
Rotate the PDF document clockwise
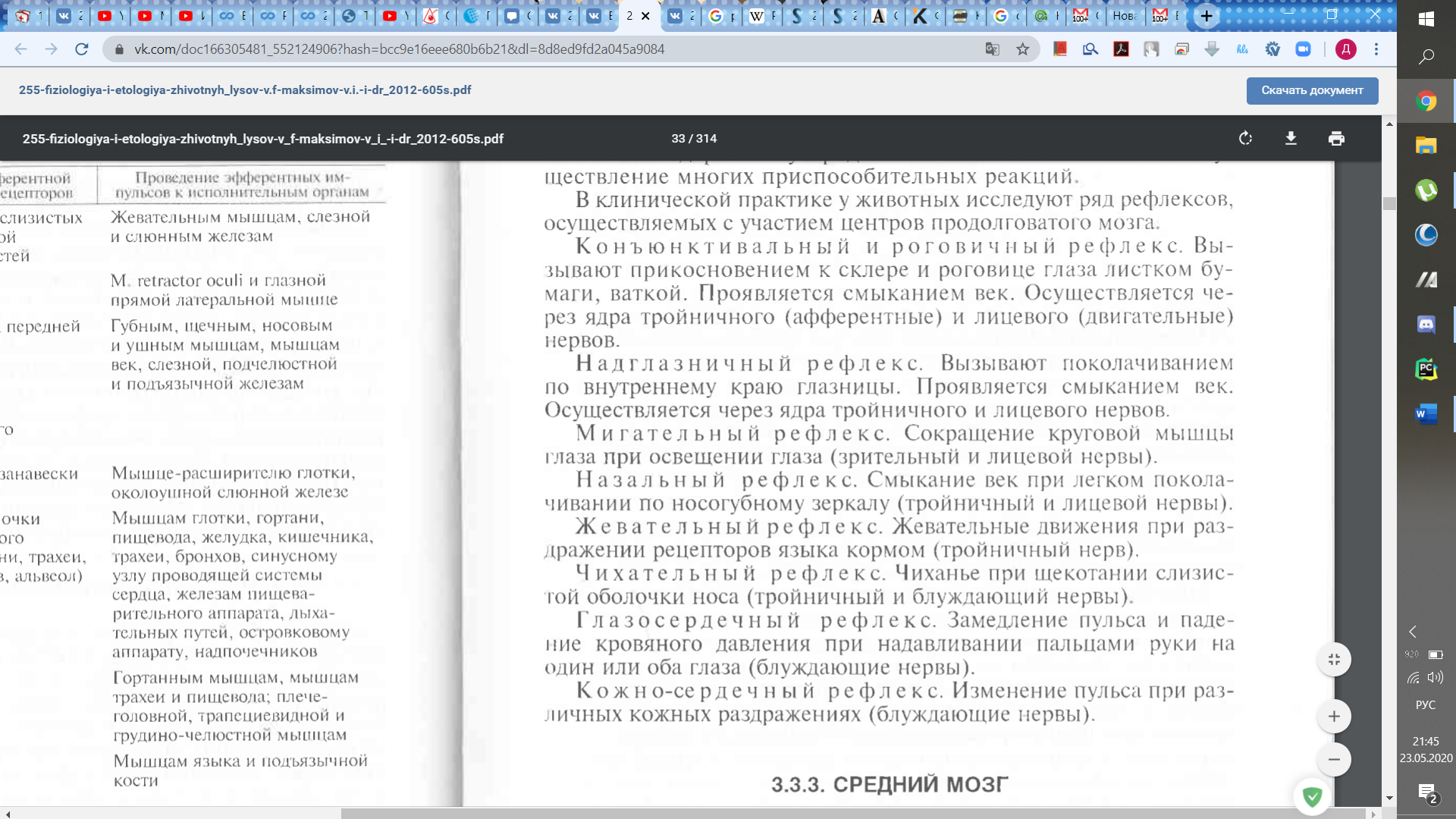click(1245, 138)
